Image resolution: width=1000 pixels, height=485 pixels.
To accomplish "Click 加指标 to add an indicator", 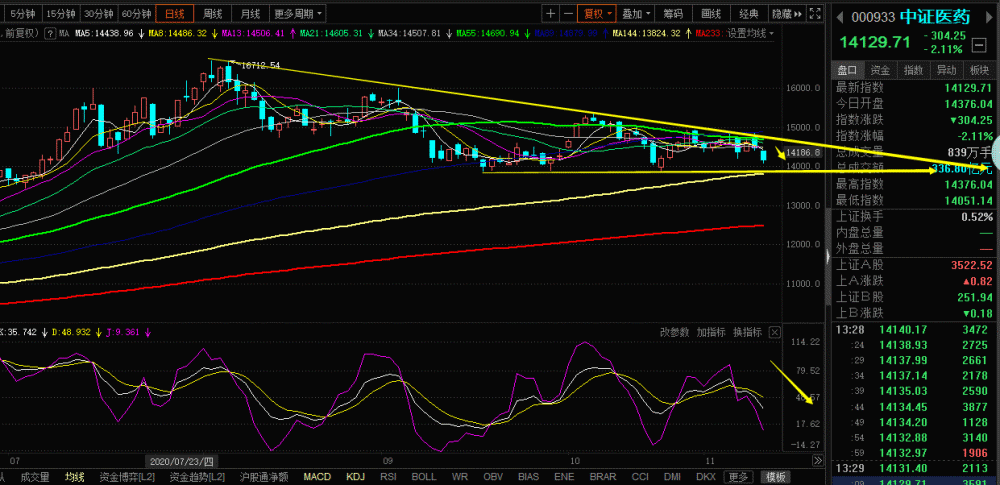I will click(711, 332).
